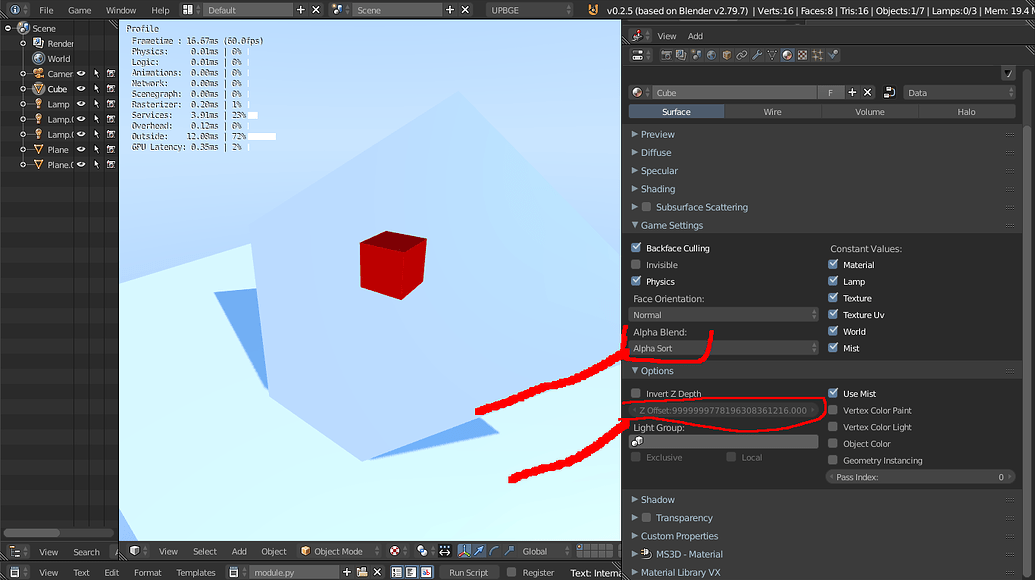Open the Physics properties tab
Screen dimensions: 1035x580
point(833,55)
